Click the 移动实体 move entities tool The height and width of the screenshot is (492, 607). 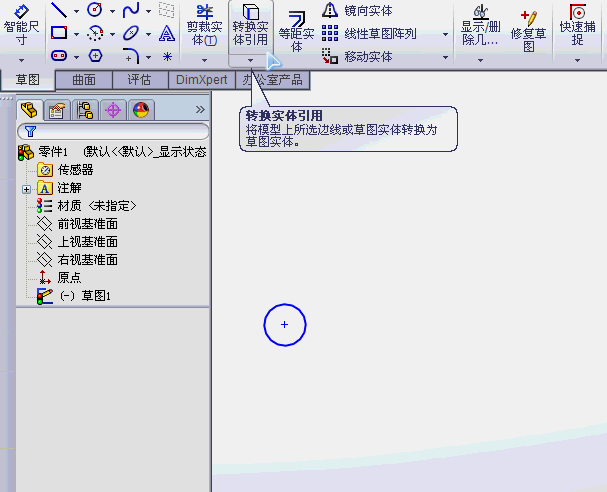[357, 57]
